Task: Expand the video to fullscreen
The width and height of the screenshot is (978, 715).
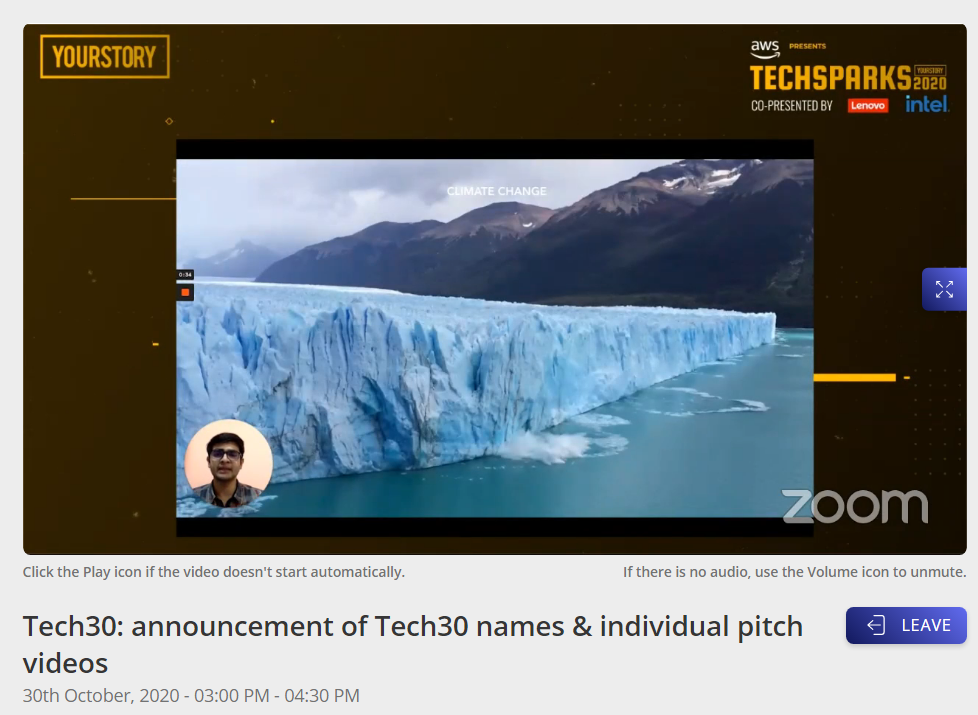Action: coord(944,289)
